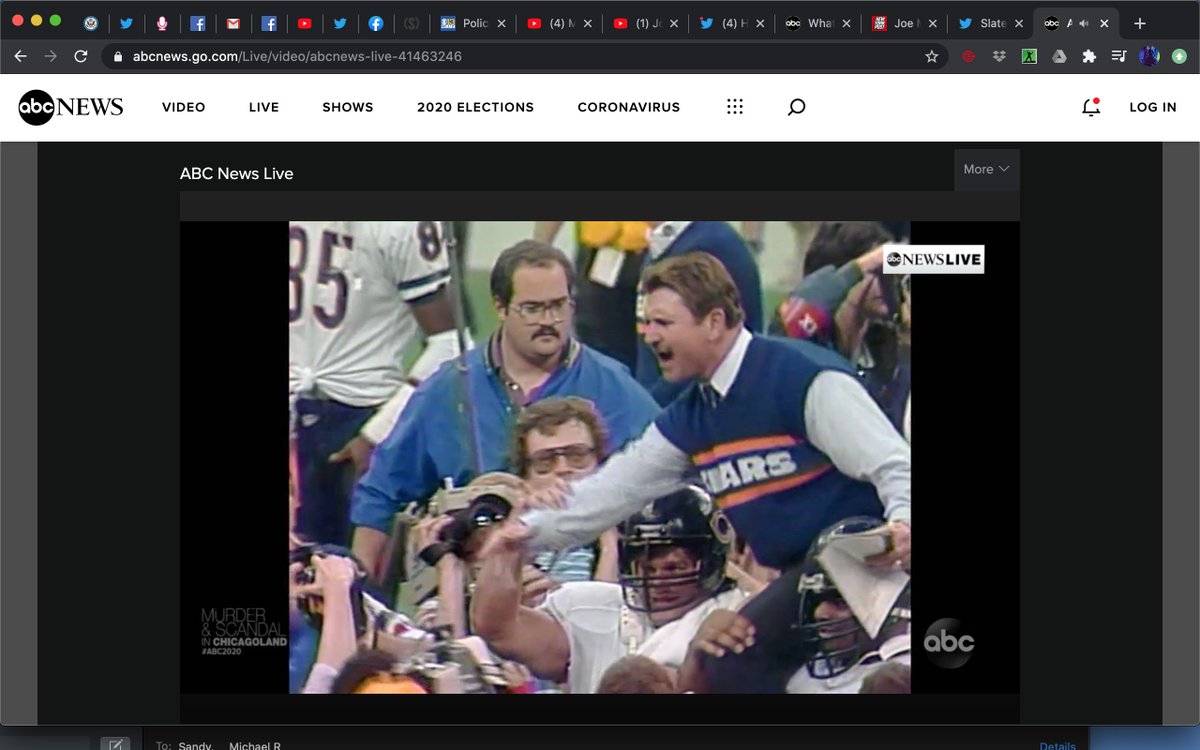
Task: Open the CORONAVIRUS section
Action: 629,107
